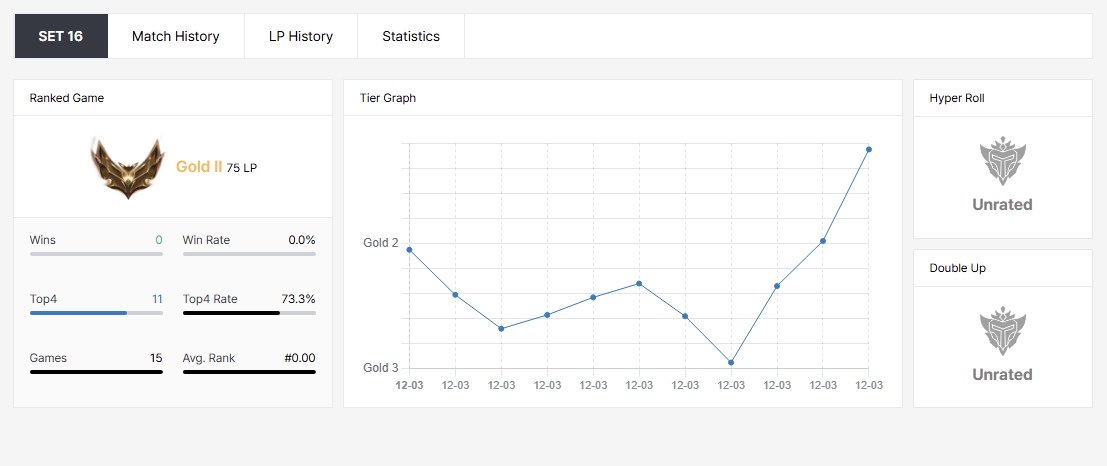This screenshot has height=466, width=1107.
Task: Click the Gold 2 axis label
Action: tap(381, 243)
